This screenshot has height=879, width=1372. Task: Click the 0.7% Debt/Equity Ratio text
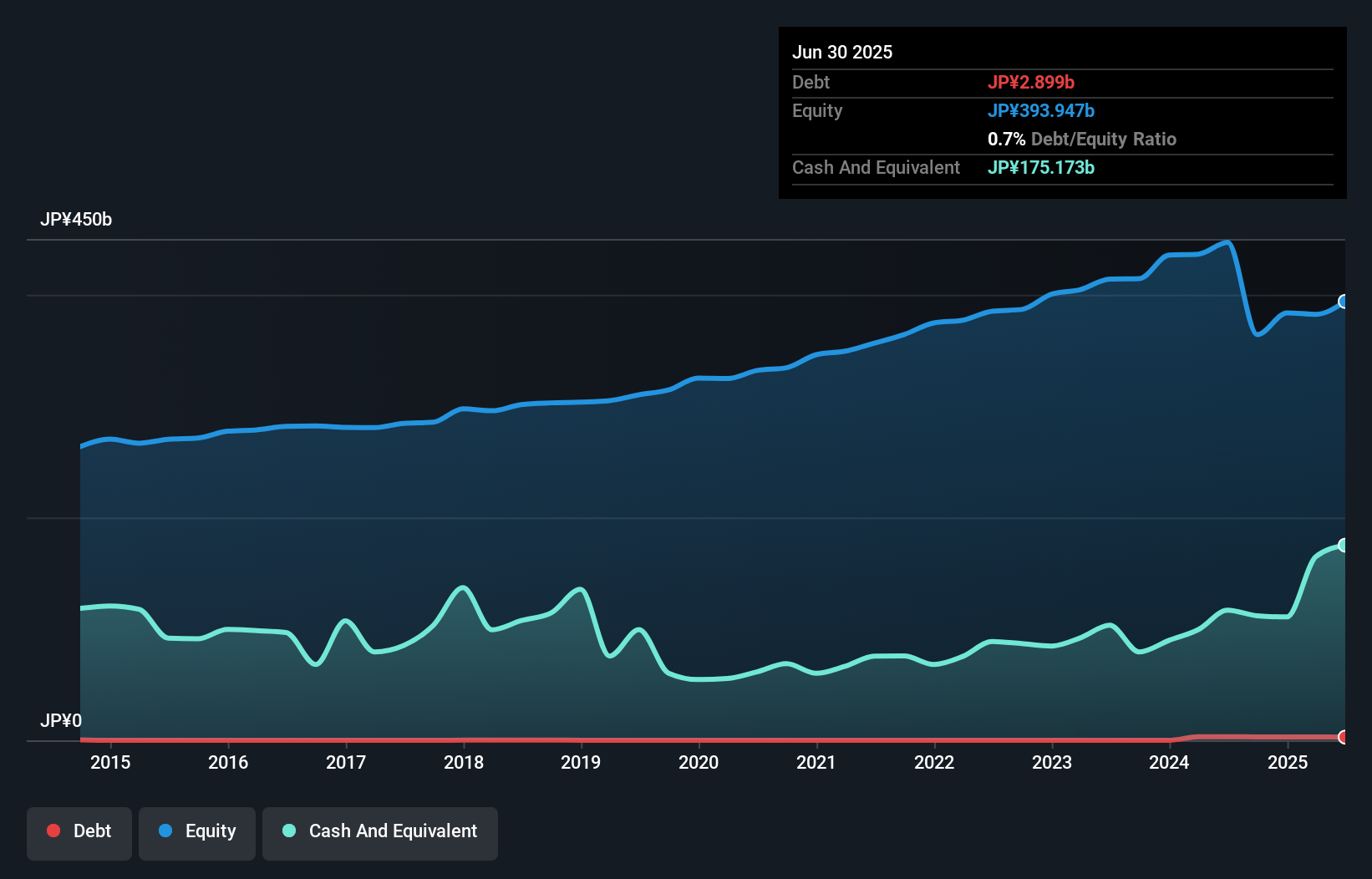[1082, 140]
